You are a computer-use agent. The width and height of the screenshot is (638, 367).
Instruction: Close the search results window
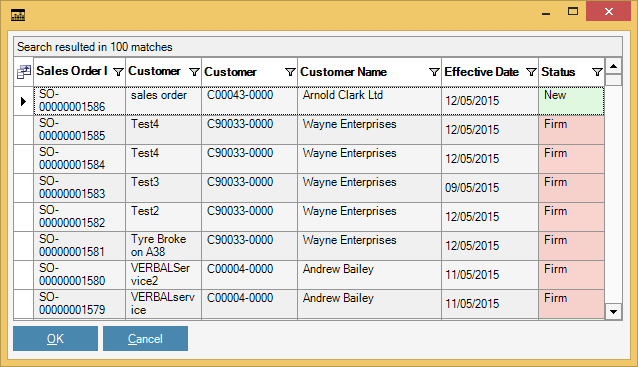(608, 11)
